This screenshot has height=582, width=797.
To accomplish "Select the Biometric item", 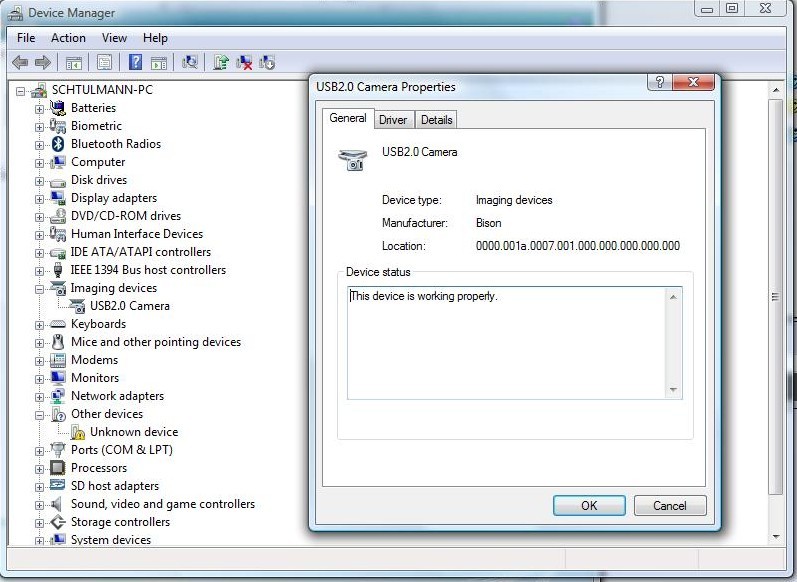I will [96, 126].
